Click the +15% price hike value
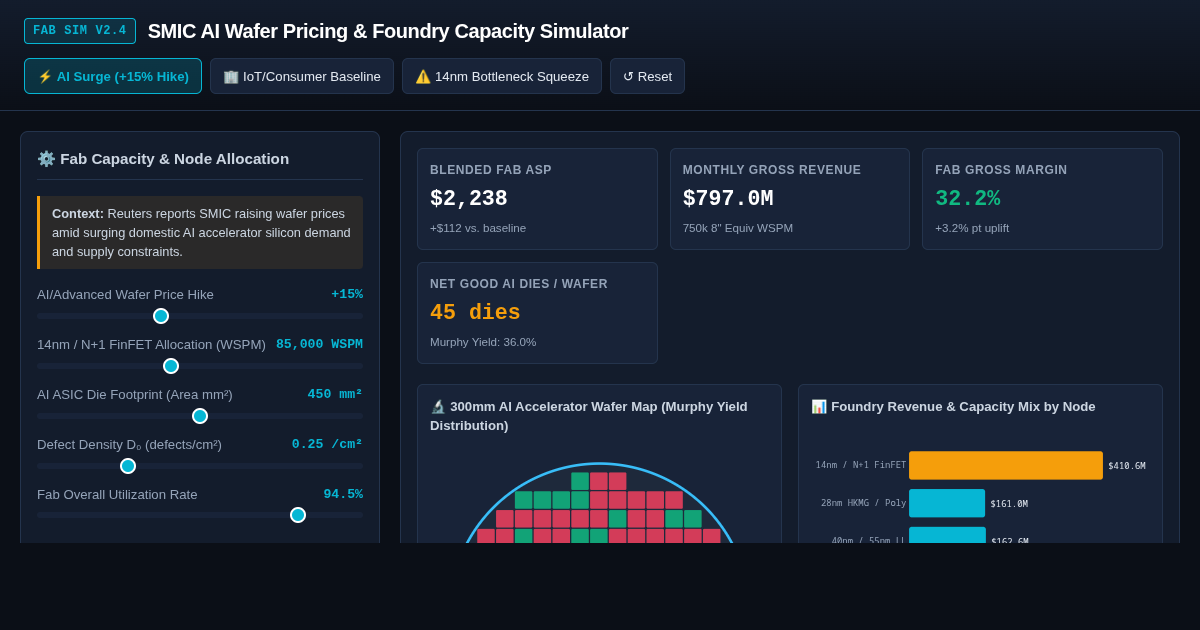The image size is (1200, 630). (347, 295)
